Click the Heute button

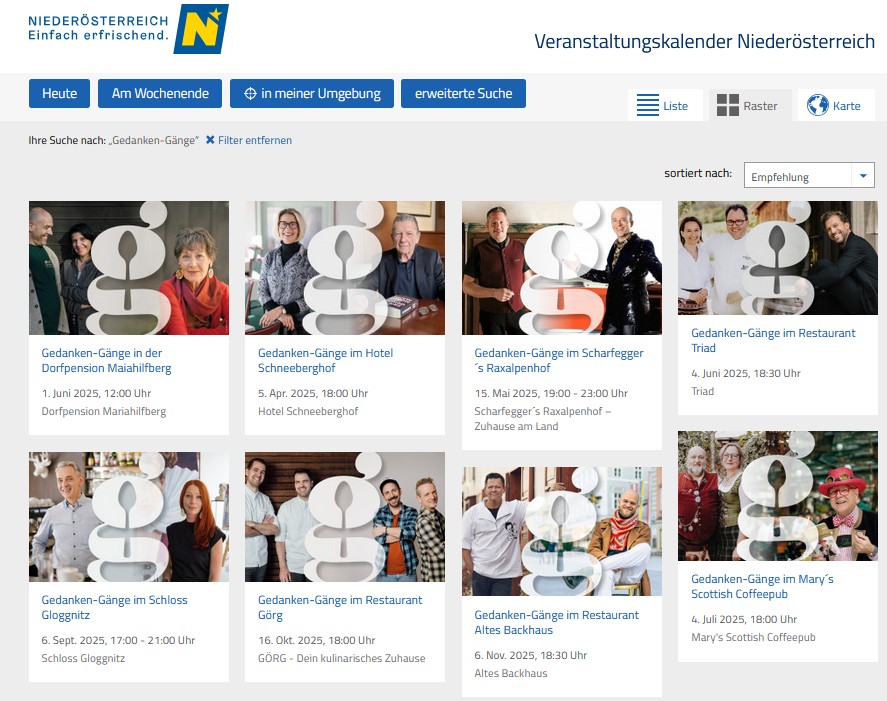[59, 93]
